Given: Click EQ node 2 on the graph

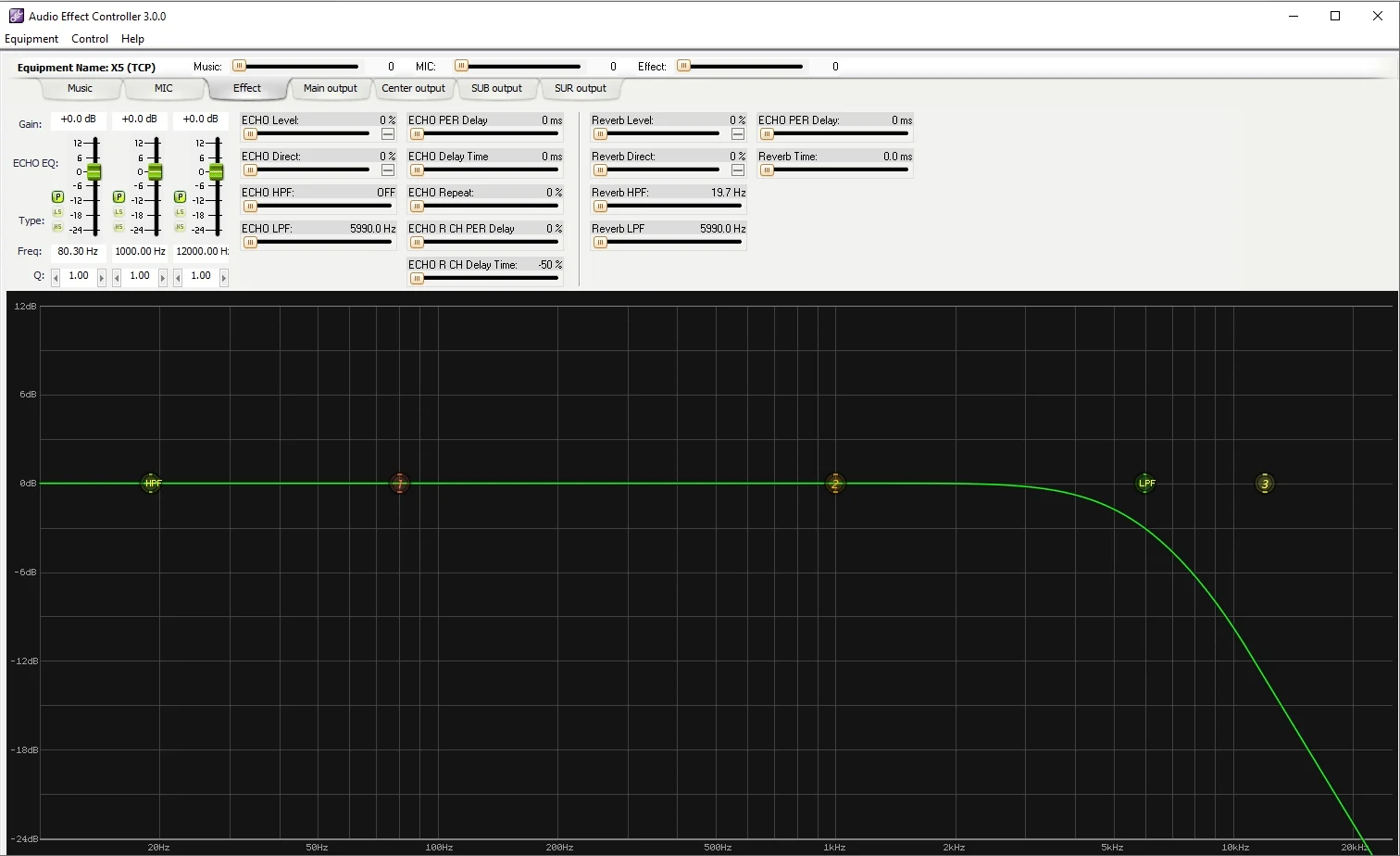Looking at the screenshot, I should [x=834, y=484].
